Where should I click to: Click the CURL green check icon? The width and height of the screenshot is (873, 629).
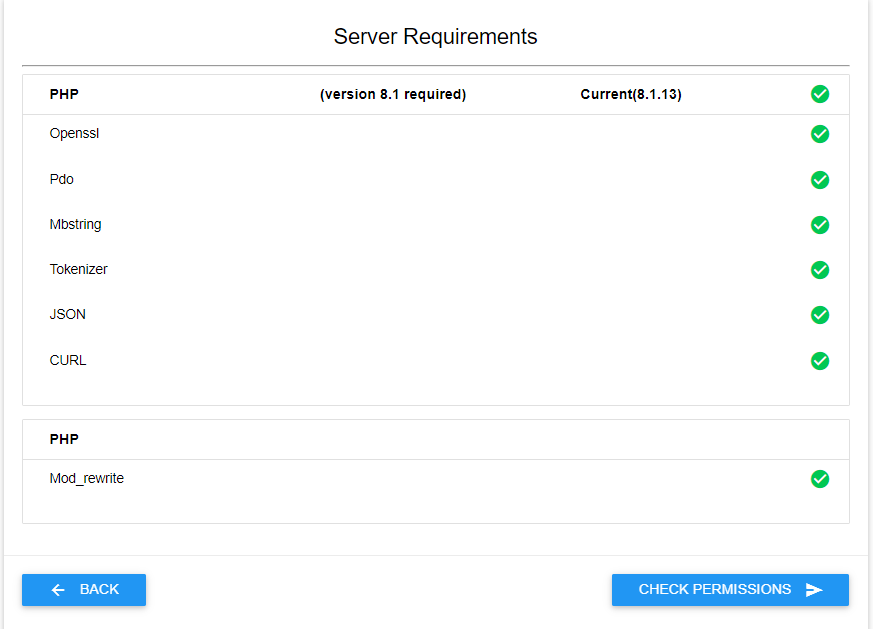point(820,361)
